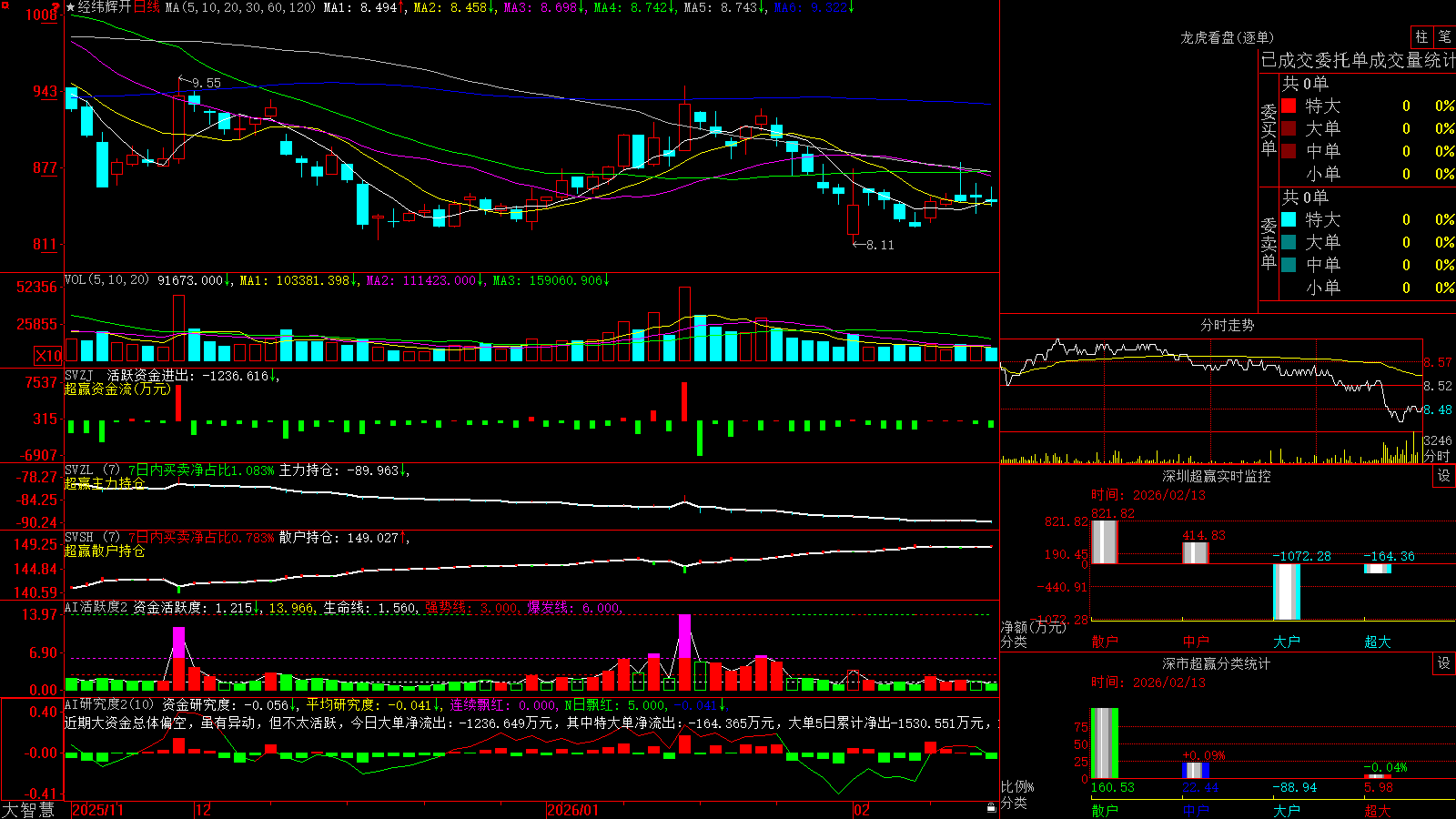Click the 821.82 散户 net-amount bar
This screenshot has width=1456, height=819.
(1104, 542)
